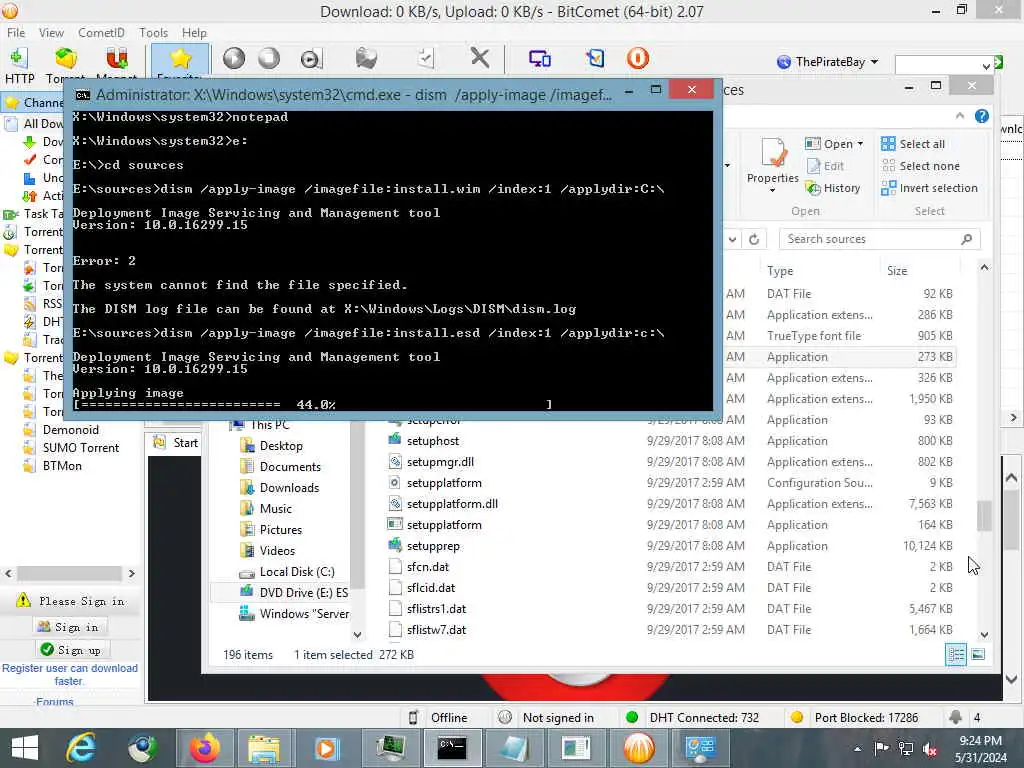Viewport: 1024px width, 768px height.
Task: Click the Sign in button in BitComet
Action: click(68, 627)
